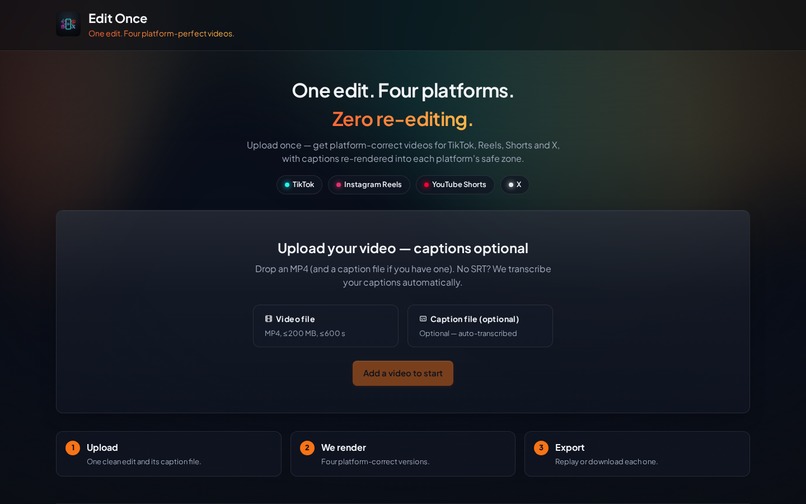Select the TikTok platform chip
Screen dimensions: 806x504
point(300,185)
